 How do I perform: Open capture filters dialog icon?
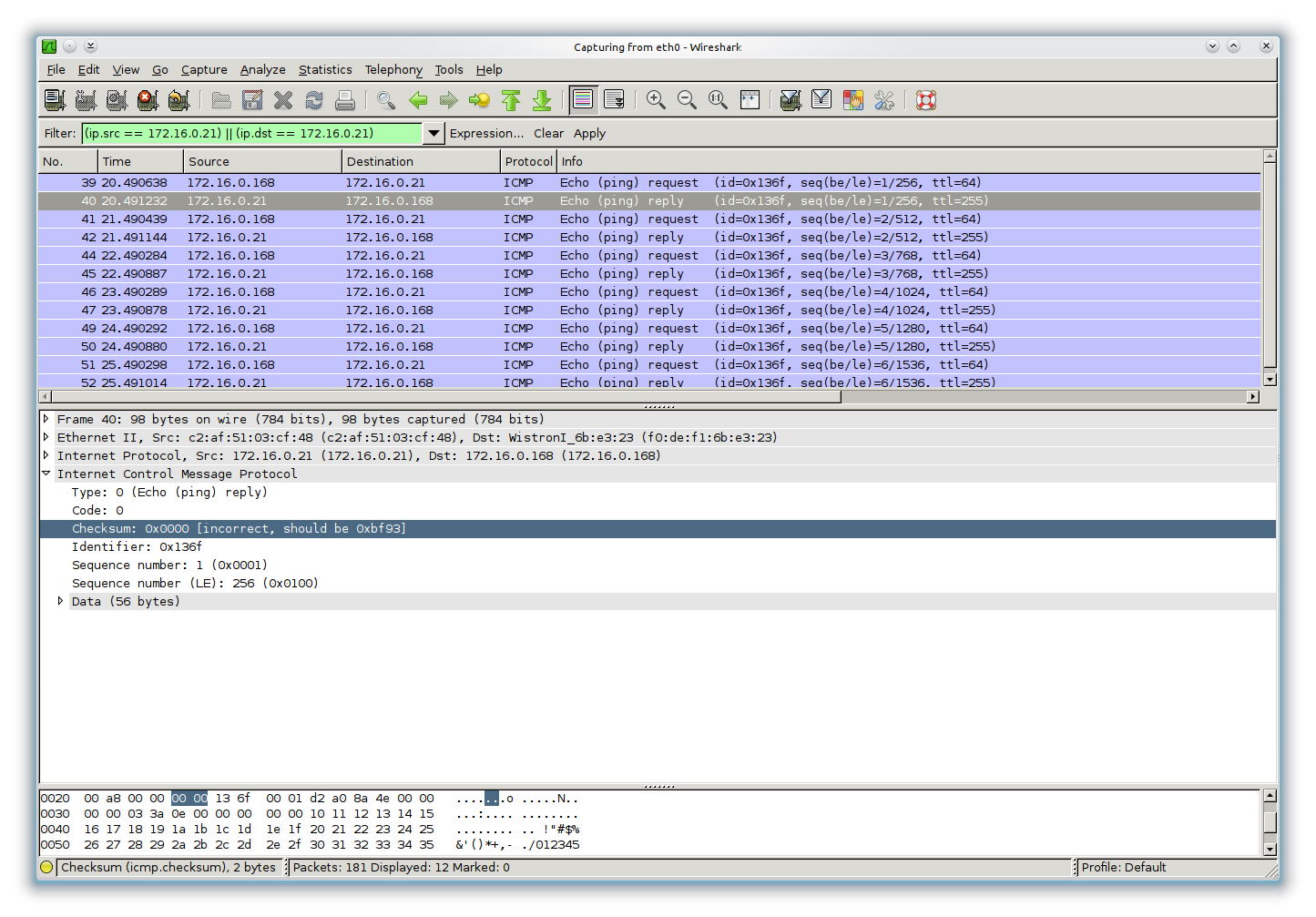pos(791,100)
